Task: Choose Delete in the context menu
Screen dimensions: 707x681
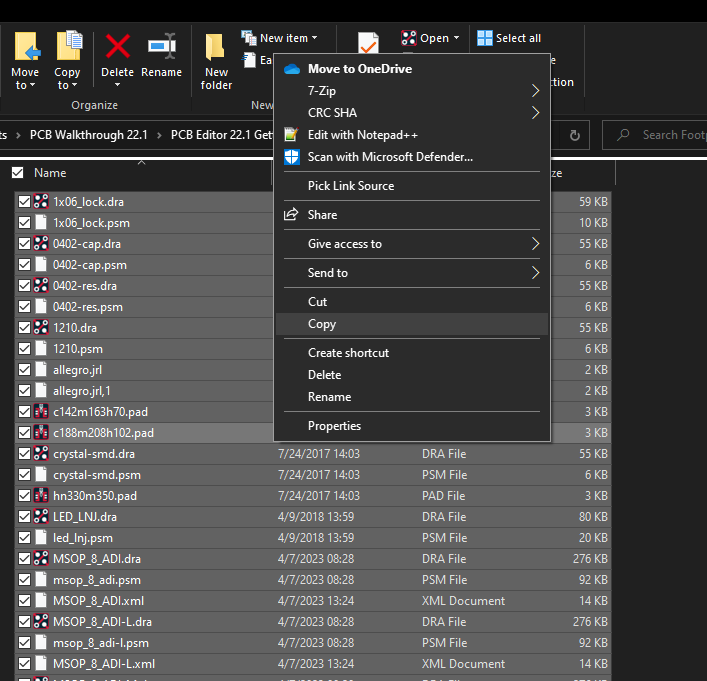Action: click(x=412, y=375)
